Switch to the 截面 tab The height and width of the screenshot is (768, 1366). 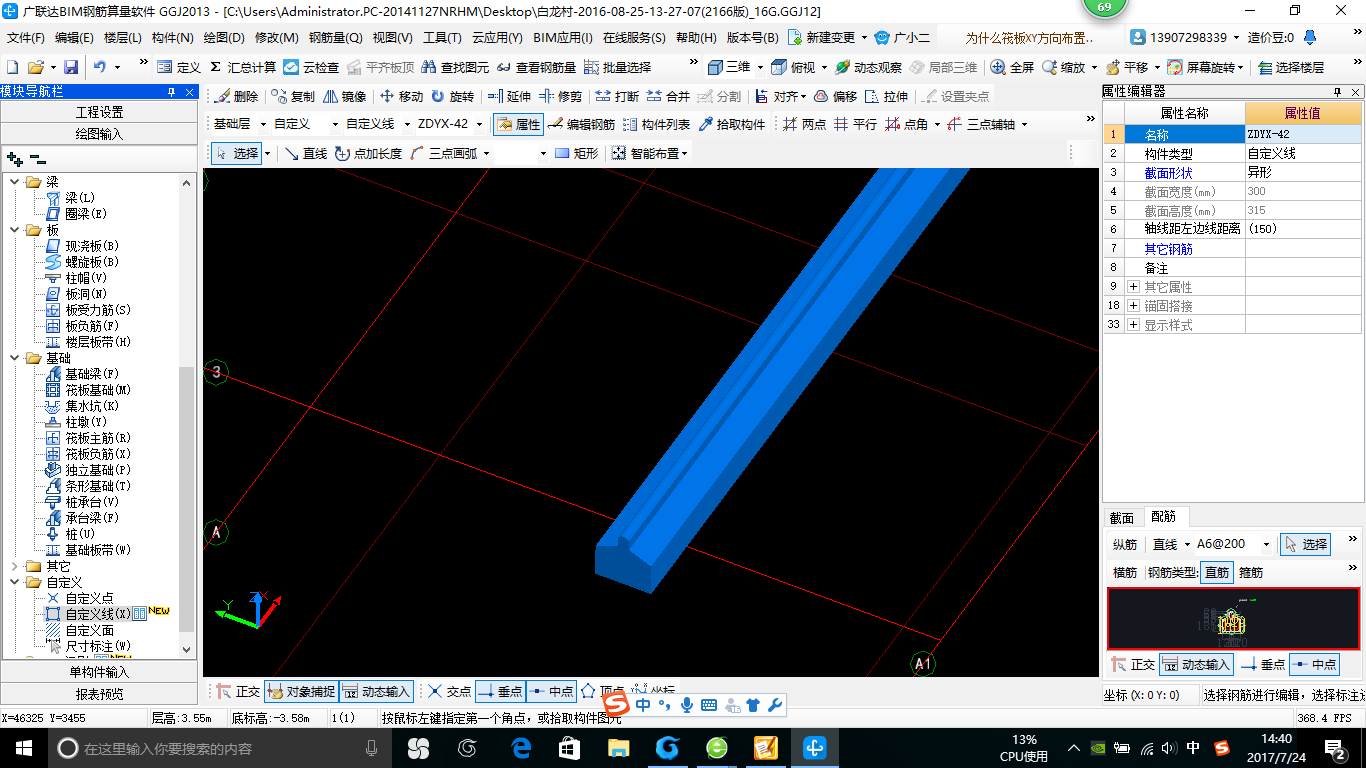pyautogui.click(x=1122, y=518)
